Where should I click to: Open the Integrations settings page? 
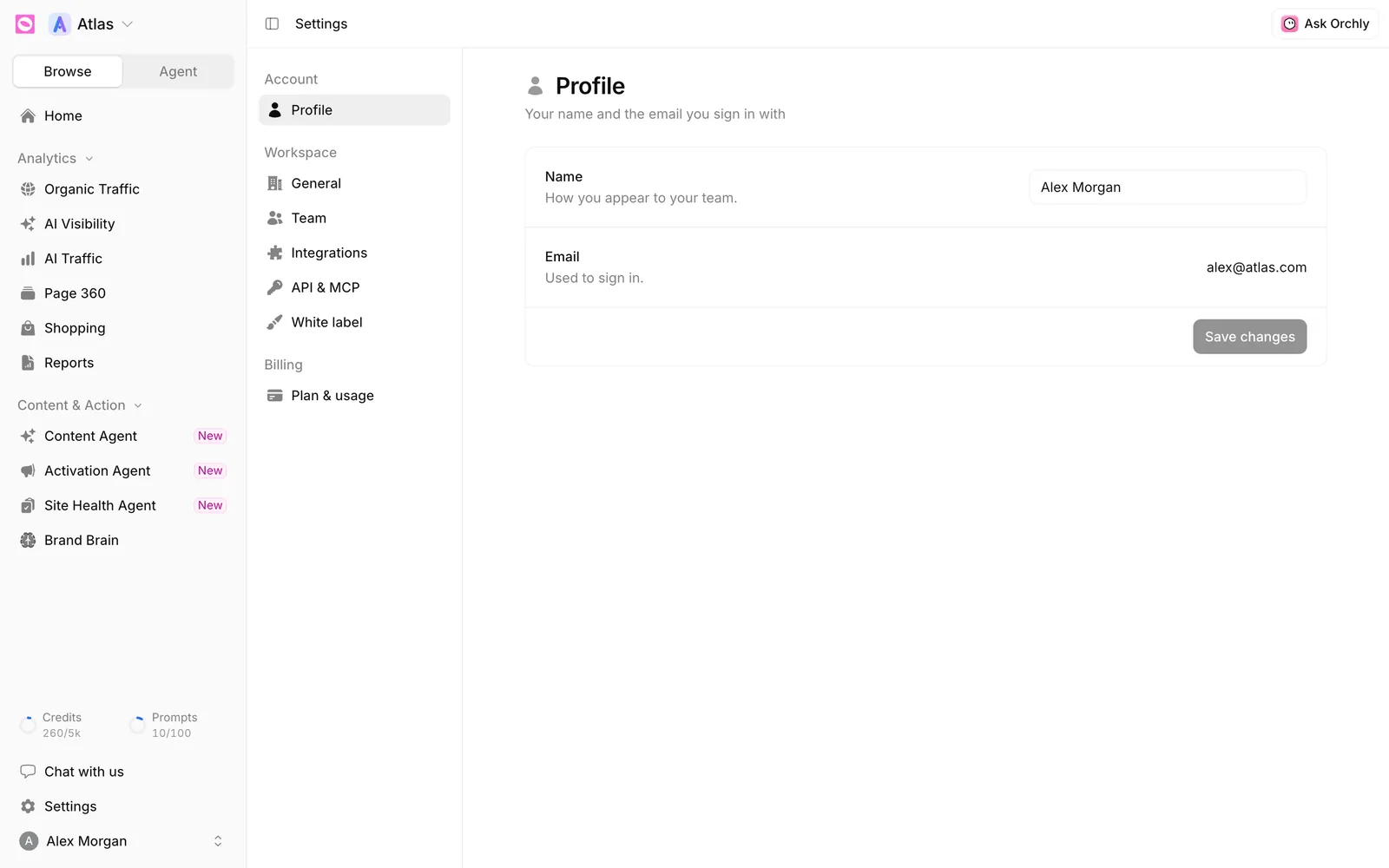click(x=354, y=253)
